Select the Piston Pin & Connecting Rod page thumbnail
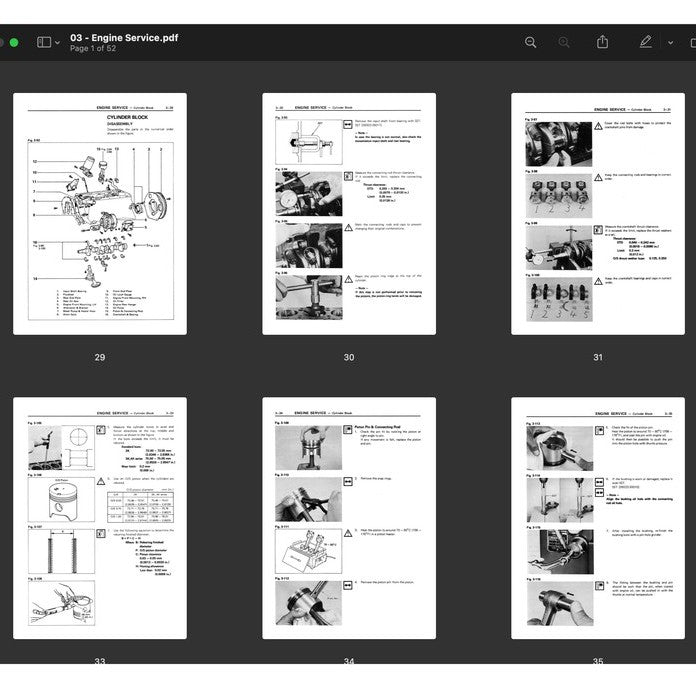Screen dimensions: 696x696 point(348,518)
